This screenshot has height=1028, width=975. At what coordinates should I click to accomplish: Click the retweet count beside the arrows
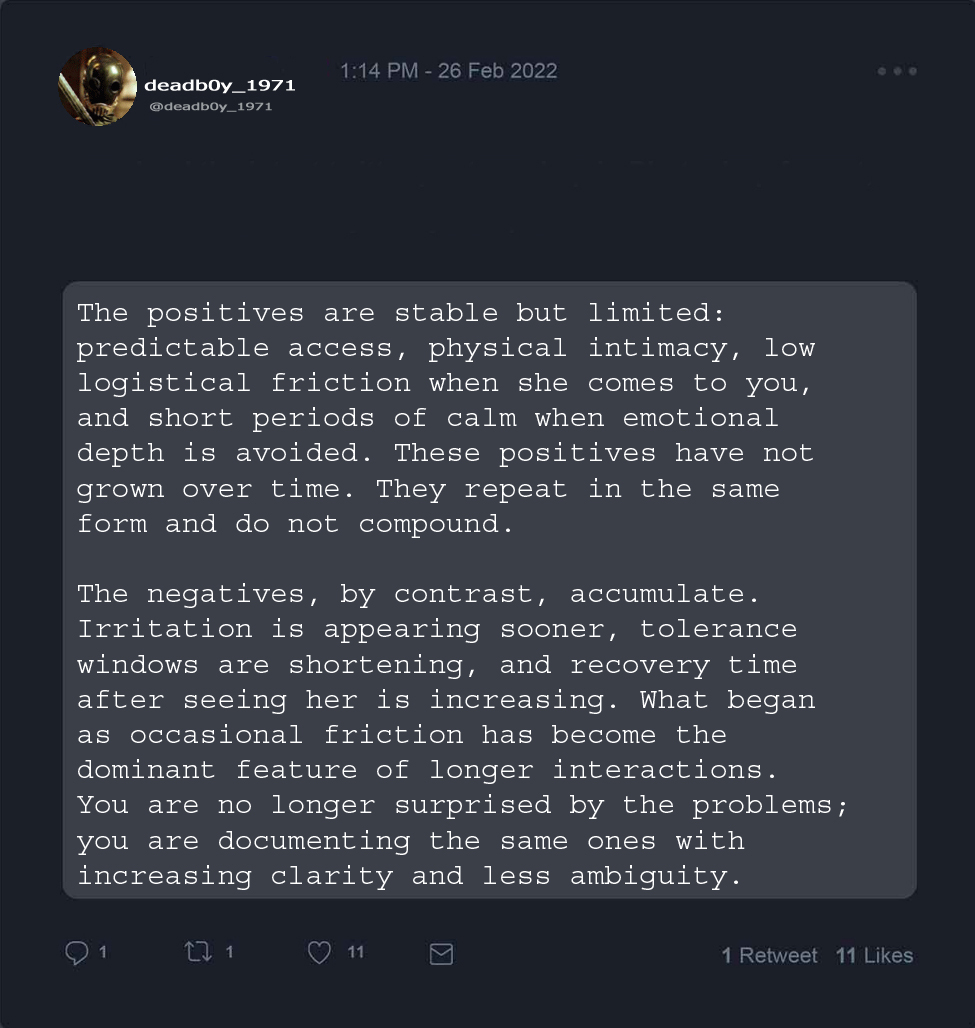[230, 953]
